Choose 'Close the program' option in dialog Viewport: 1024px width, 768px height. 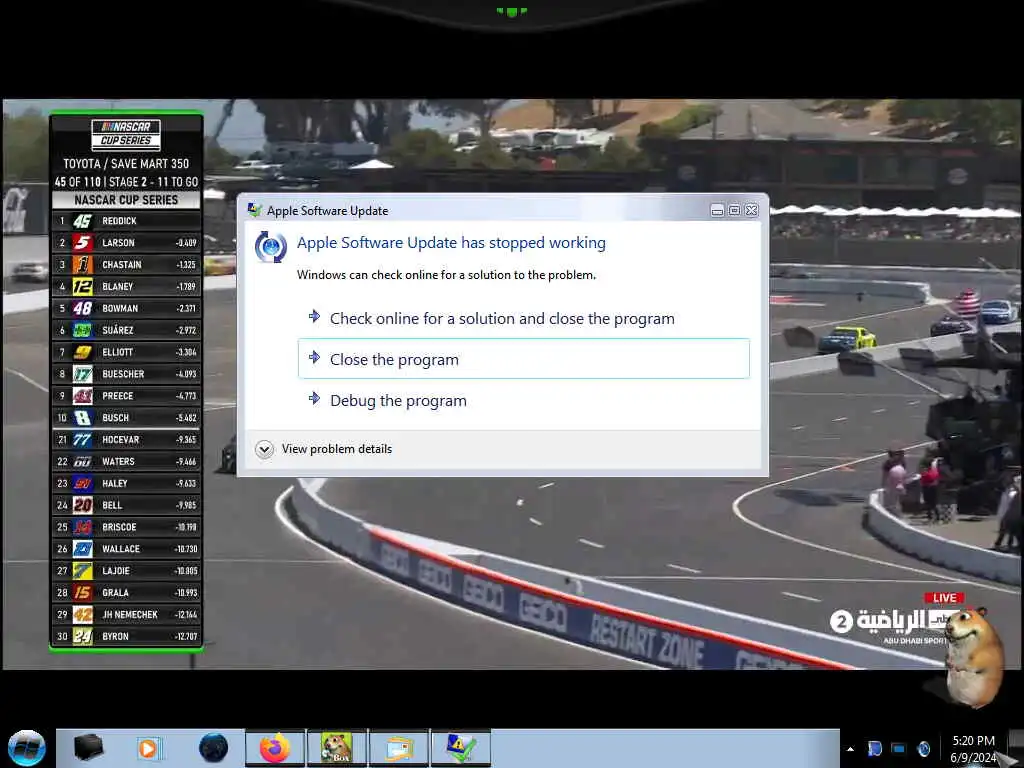pos(523,359)
